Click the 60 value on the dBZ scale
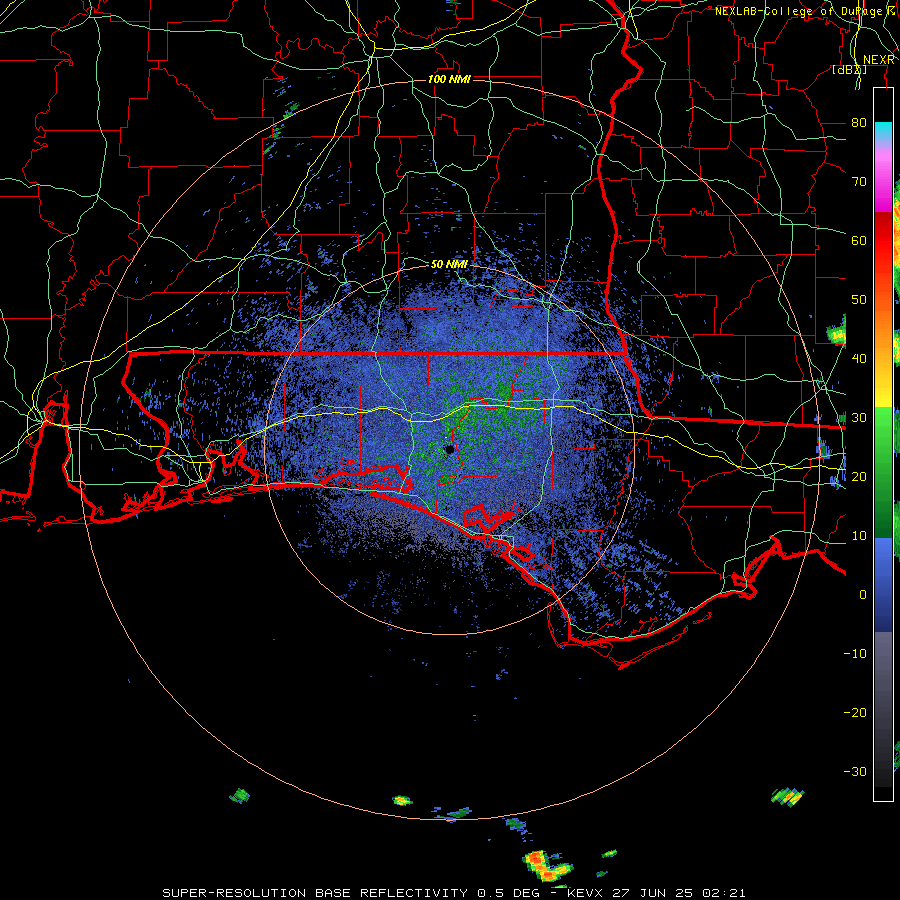 [859, 240]
